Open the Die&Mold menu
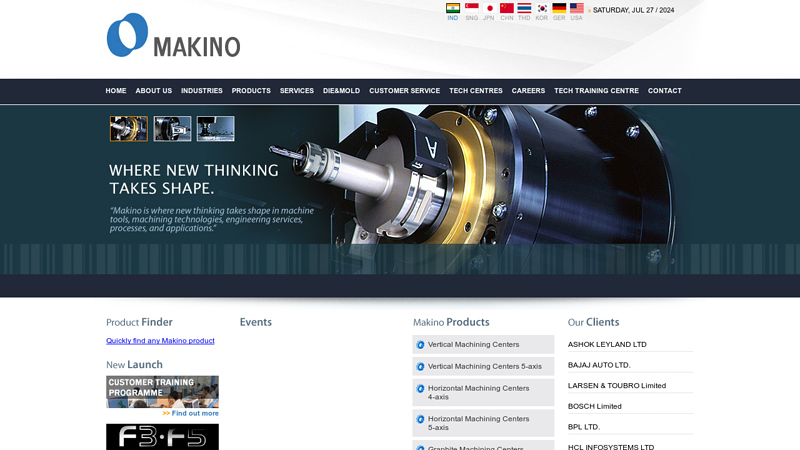Screen dimensions: 800x450 341,91
